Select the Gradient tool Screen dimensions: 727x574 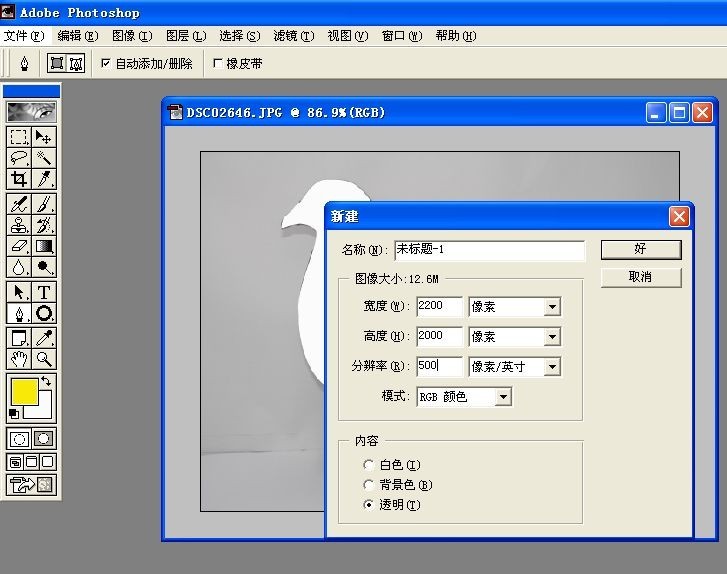pos(44,246)
